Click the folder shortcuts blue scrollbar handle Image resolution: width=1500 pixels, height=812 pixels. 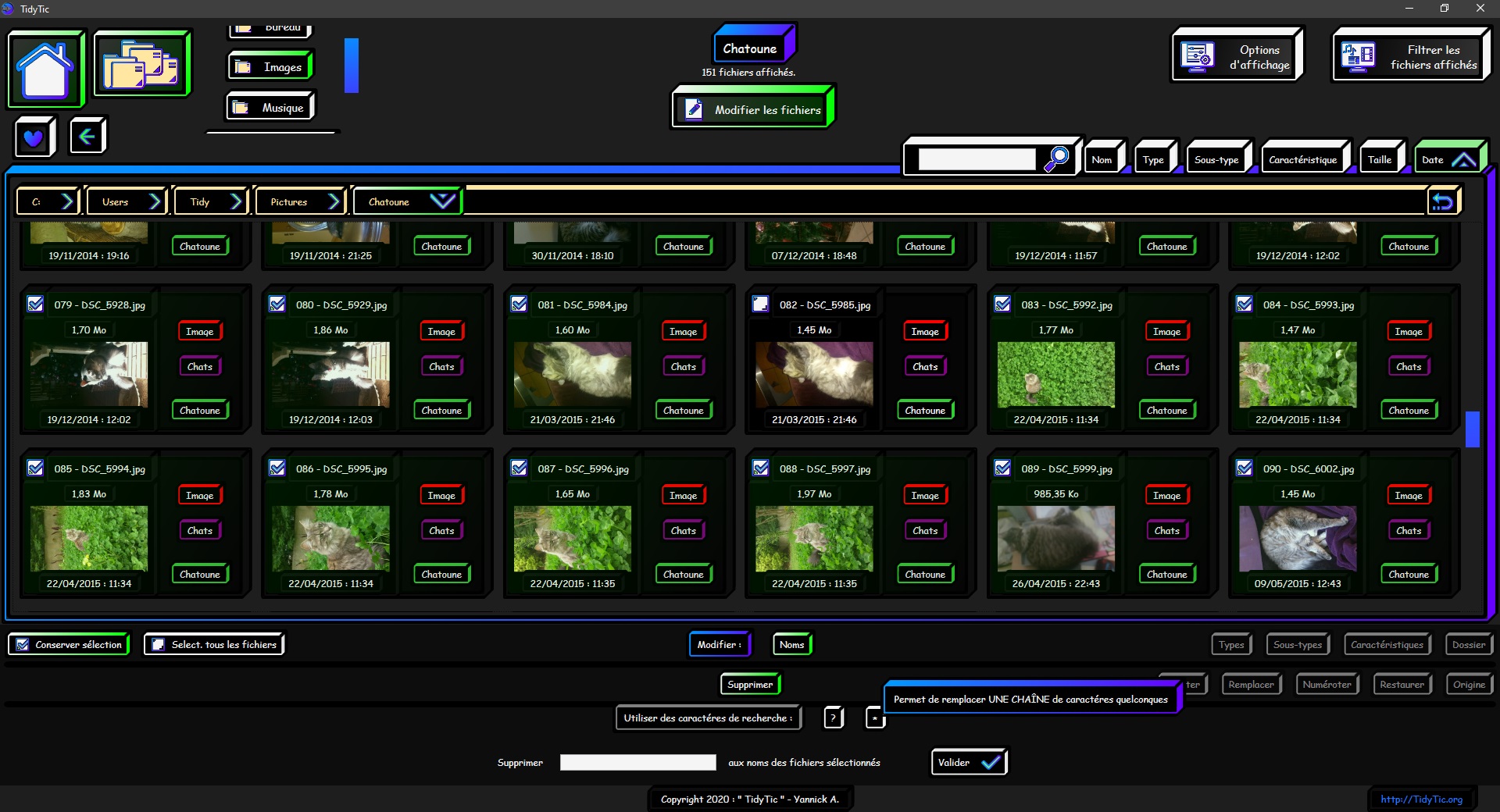click(352, 66)
